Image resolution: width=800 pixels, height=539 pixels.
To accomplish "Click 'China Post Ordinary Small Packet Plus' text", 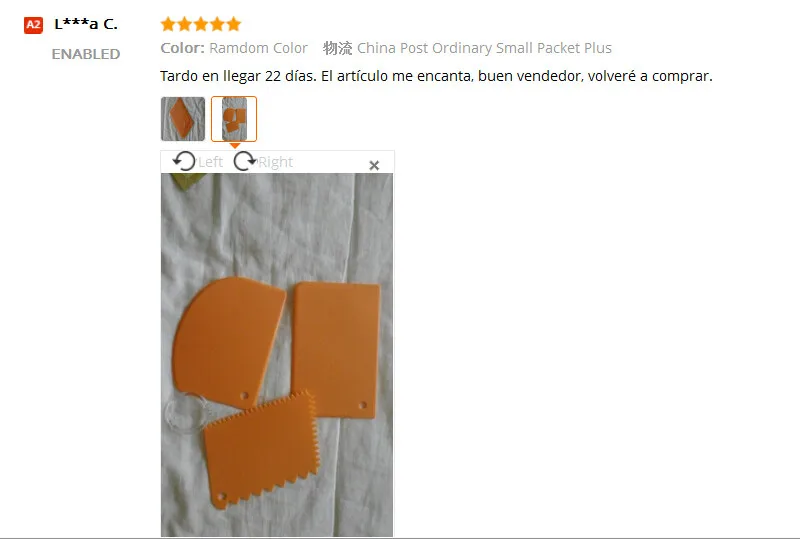I will [x=484, y=48].
